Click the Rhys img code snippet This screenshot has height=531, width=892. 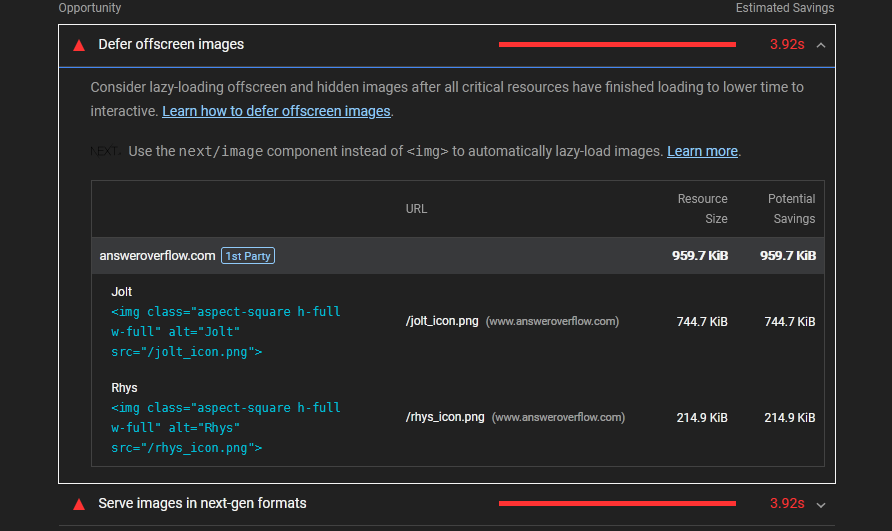226,428
